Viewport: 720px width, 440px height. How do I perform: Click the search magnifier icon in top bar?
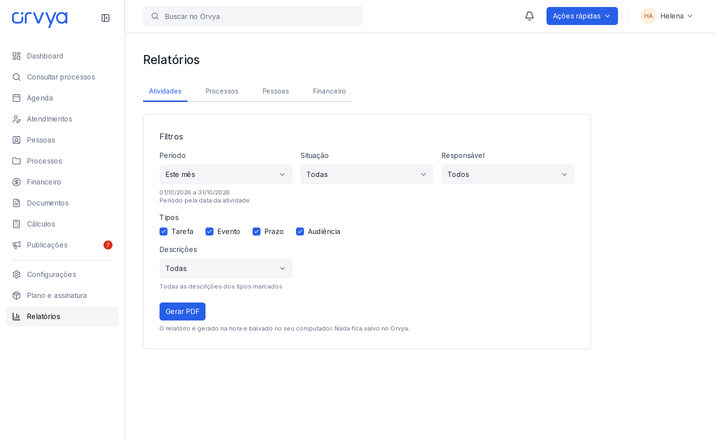[155, 16]
